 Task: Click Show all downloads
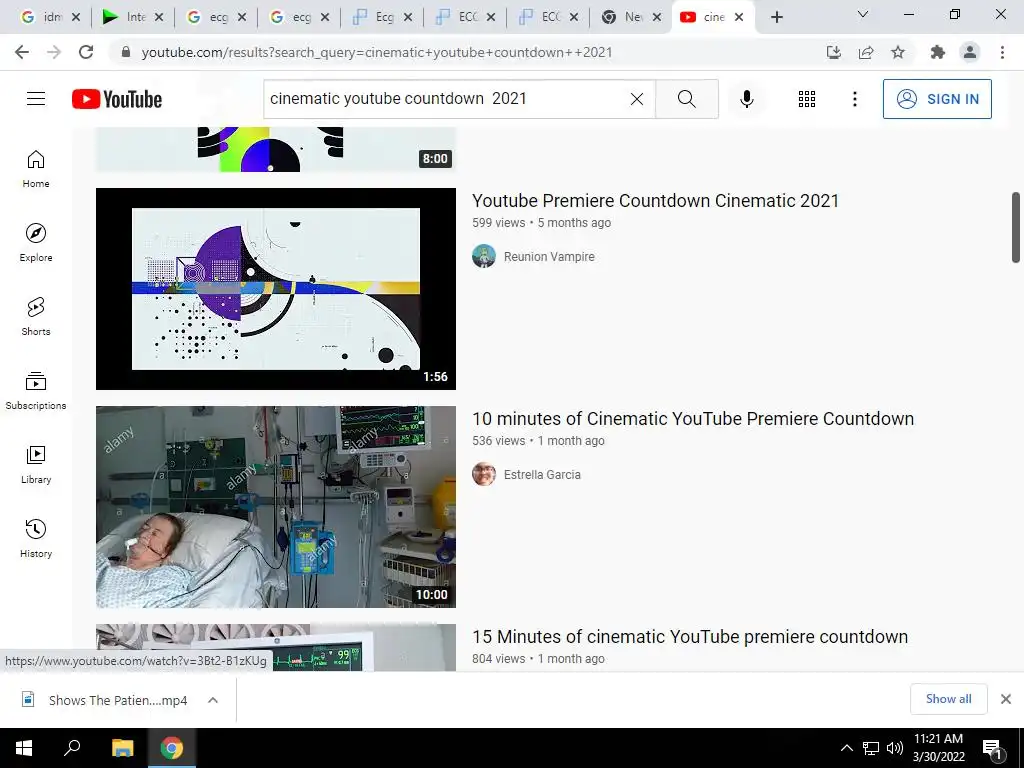tap(948, 699)
